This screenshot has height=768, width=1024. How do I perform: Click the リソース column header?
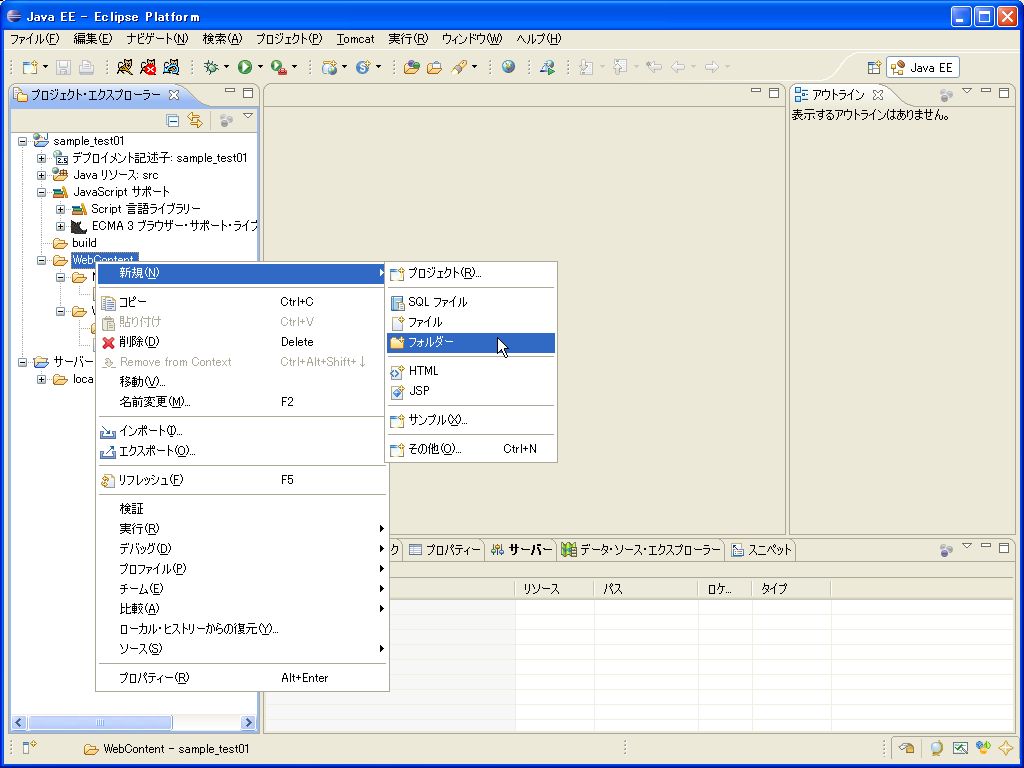(x=554, y=589)
